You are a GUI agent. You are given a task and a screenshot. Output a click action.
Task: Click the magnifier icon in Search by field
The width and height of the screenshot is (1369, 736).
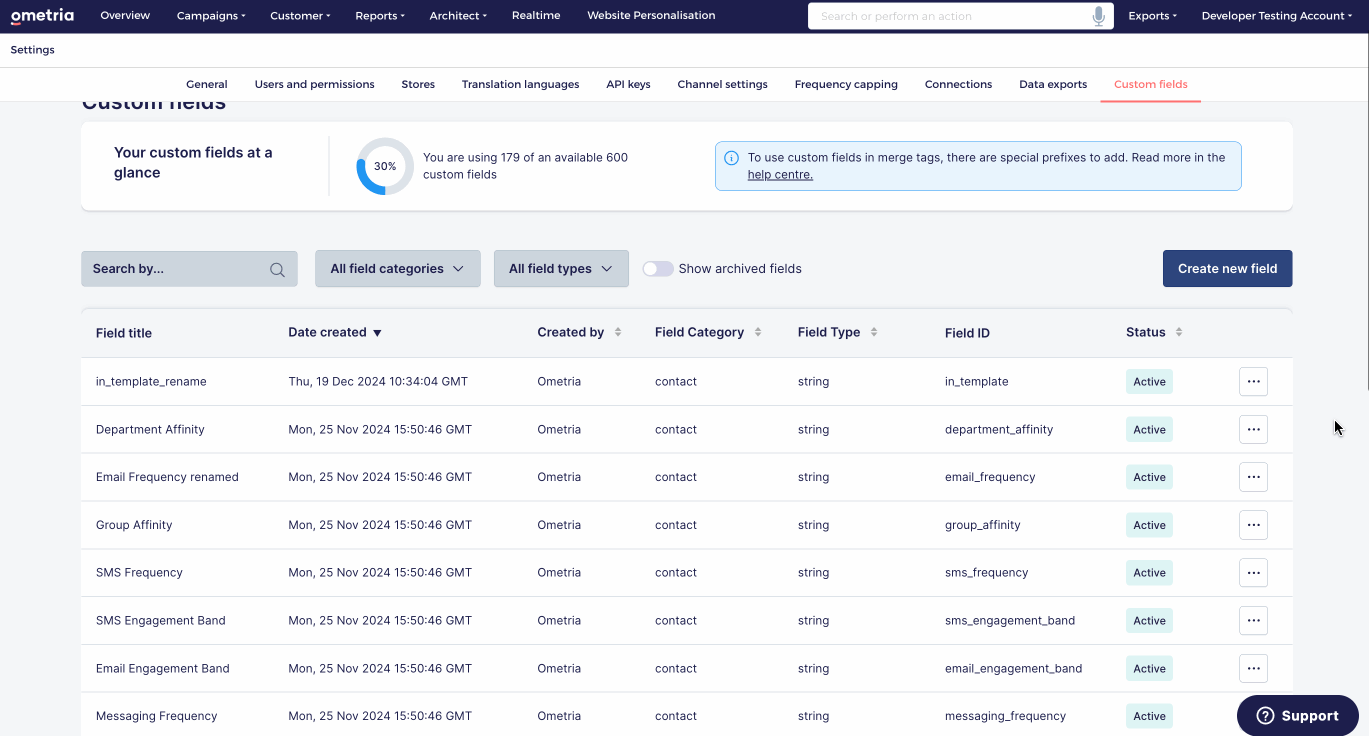coord(278,269)
